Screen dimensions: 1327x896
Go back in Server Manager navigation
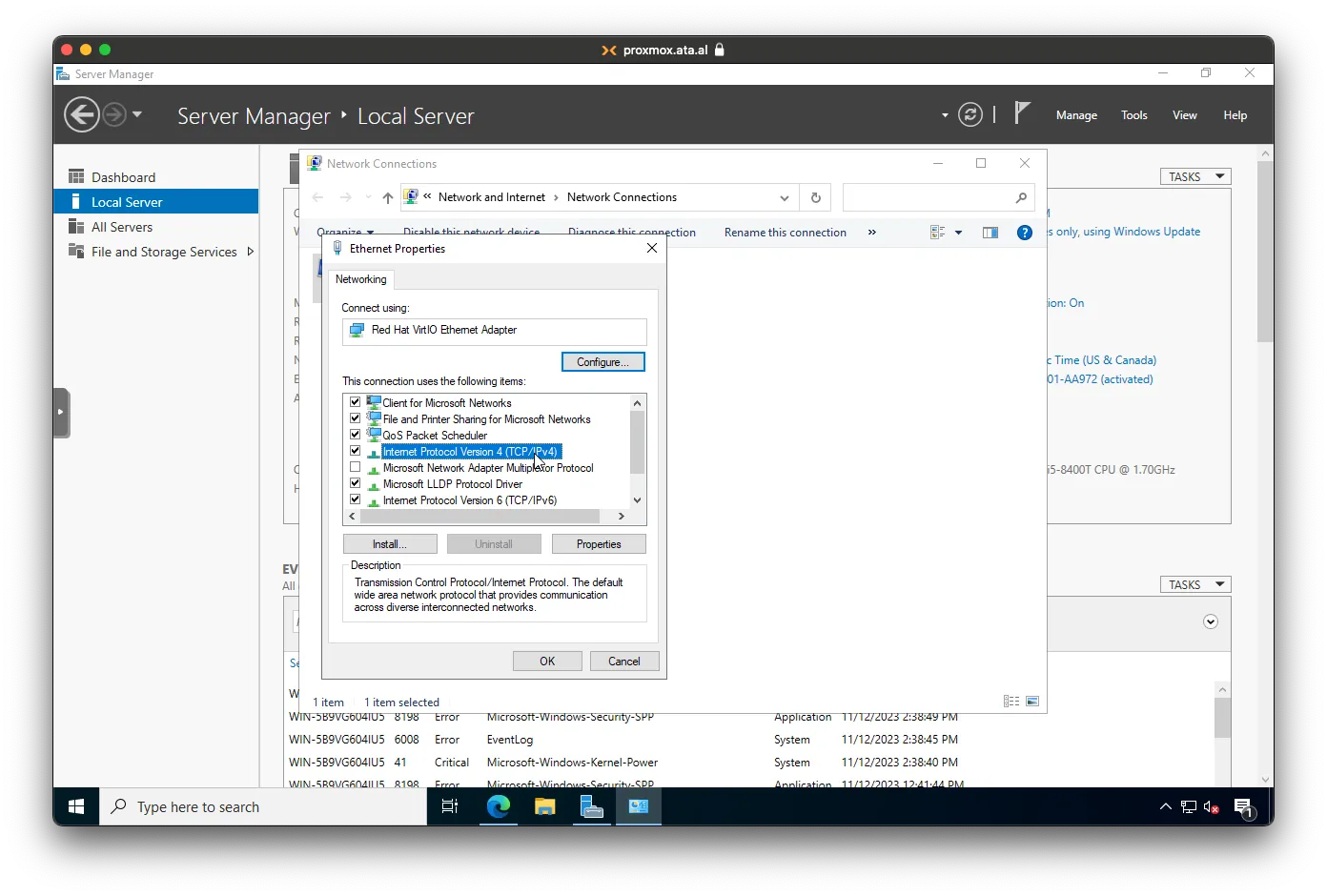coord(81,115)
